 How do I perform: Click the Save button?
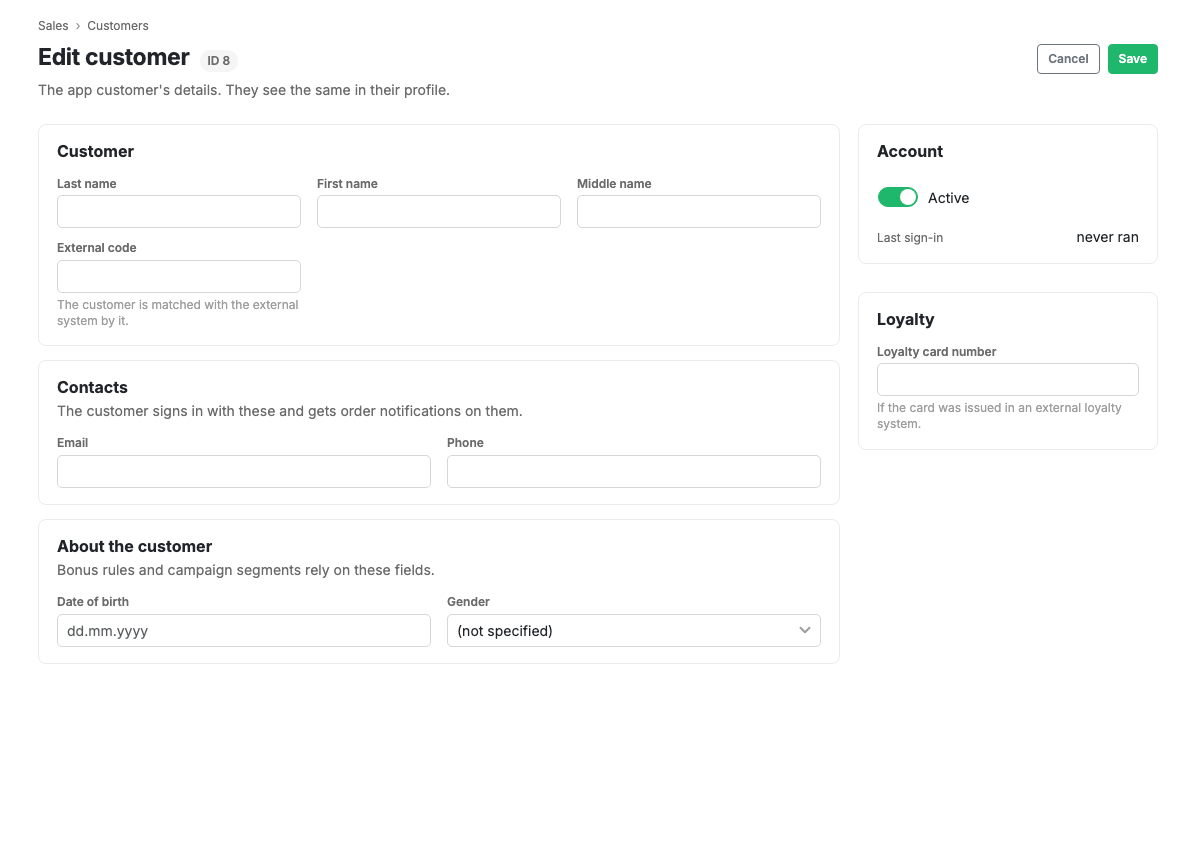(x=1132, y=59)
